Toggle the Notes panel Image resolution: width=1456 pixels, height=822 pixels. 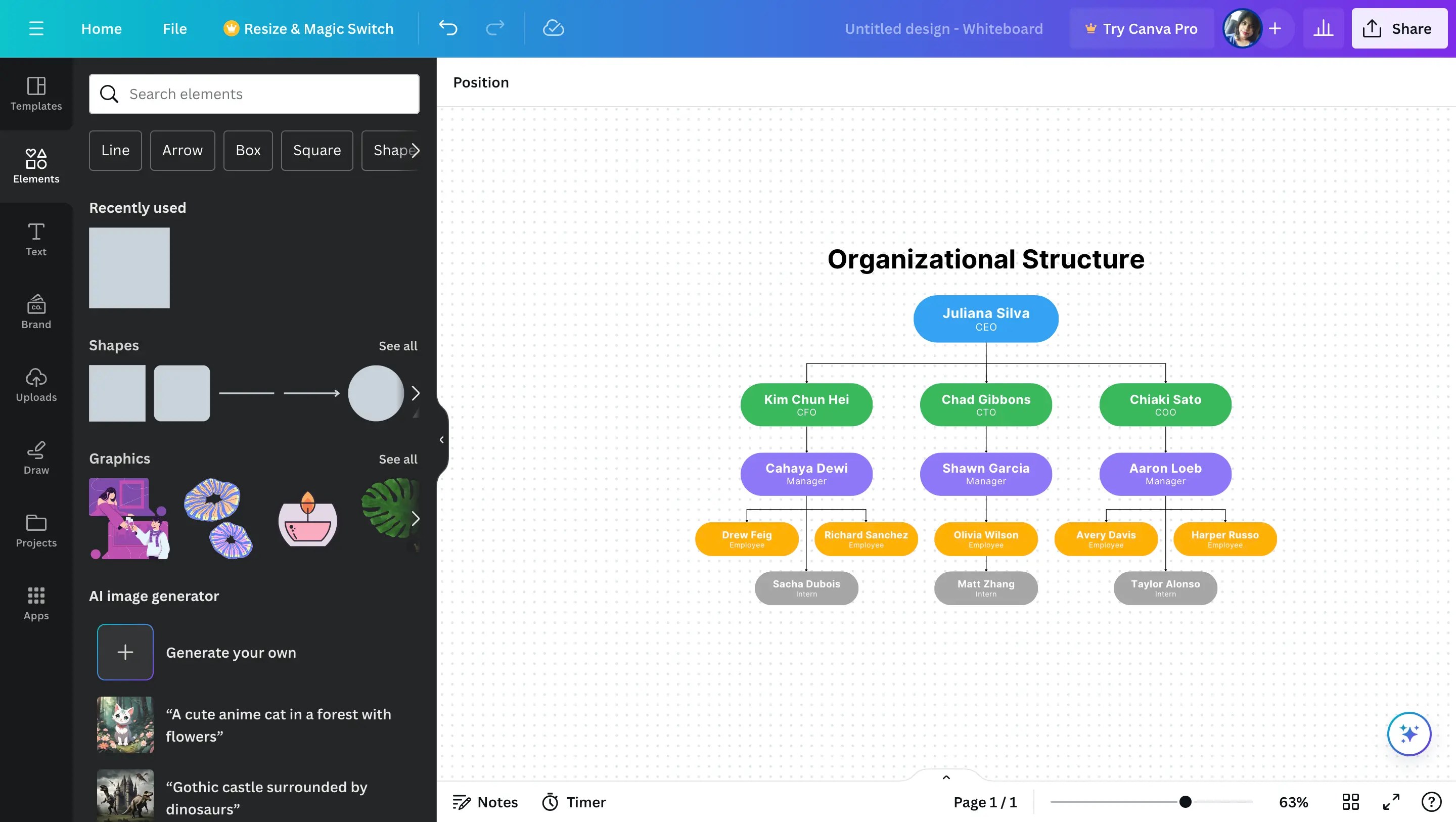coord(485,802)
